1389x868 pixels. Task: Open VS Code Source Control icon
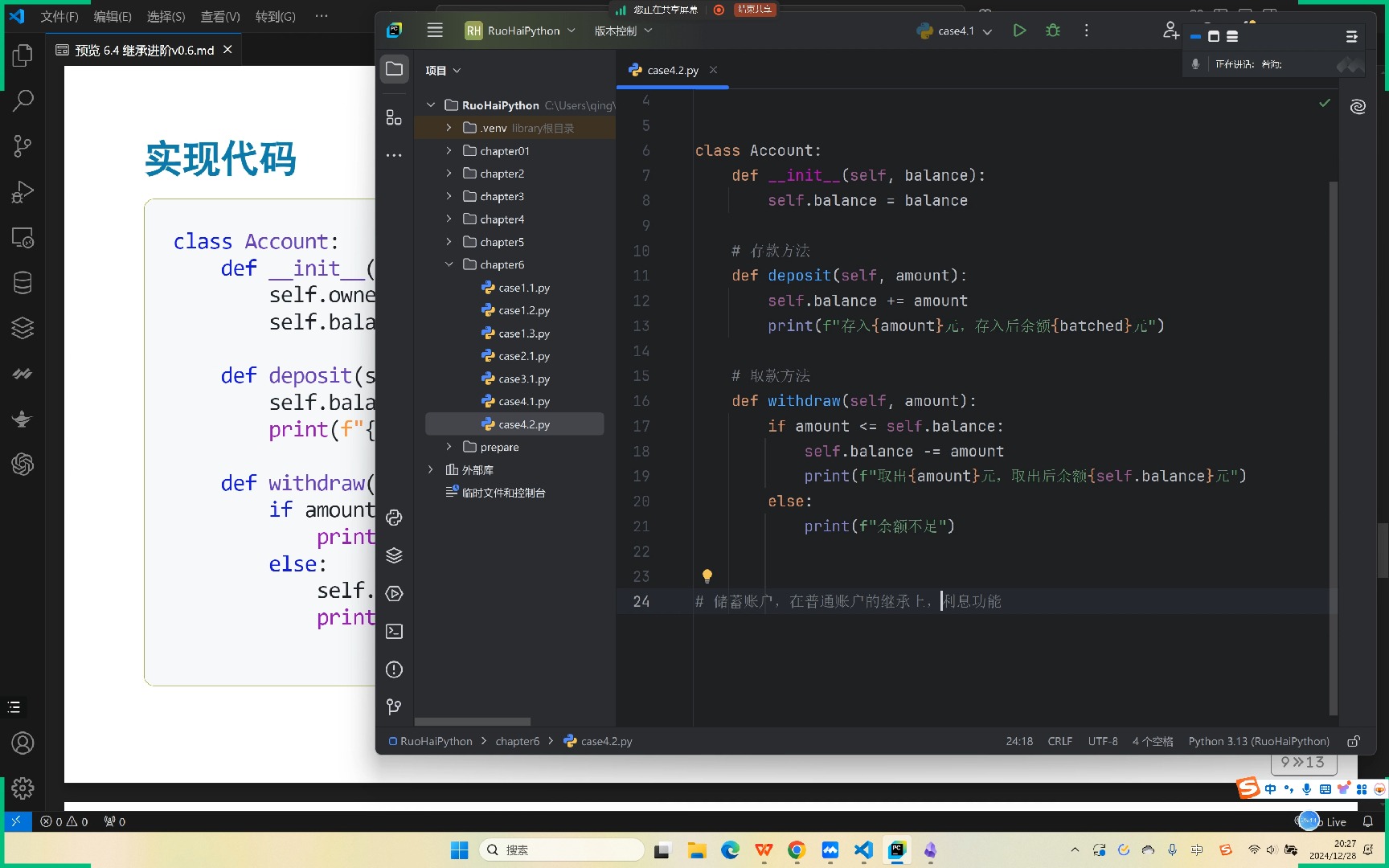23,146
